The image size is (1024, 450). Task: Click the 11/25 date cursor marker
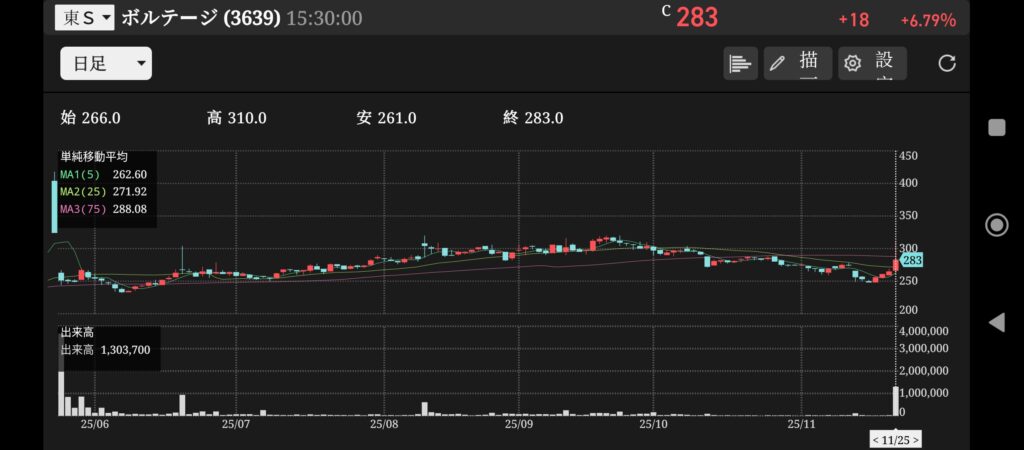coord(895,439)
